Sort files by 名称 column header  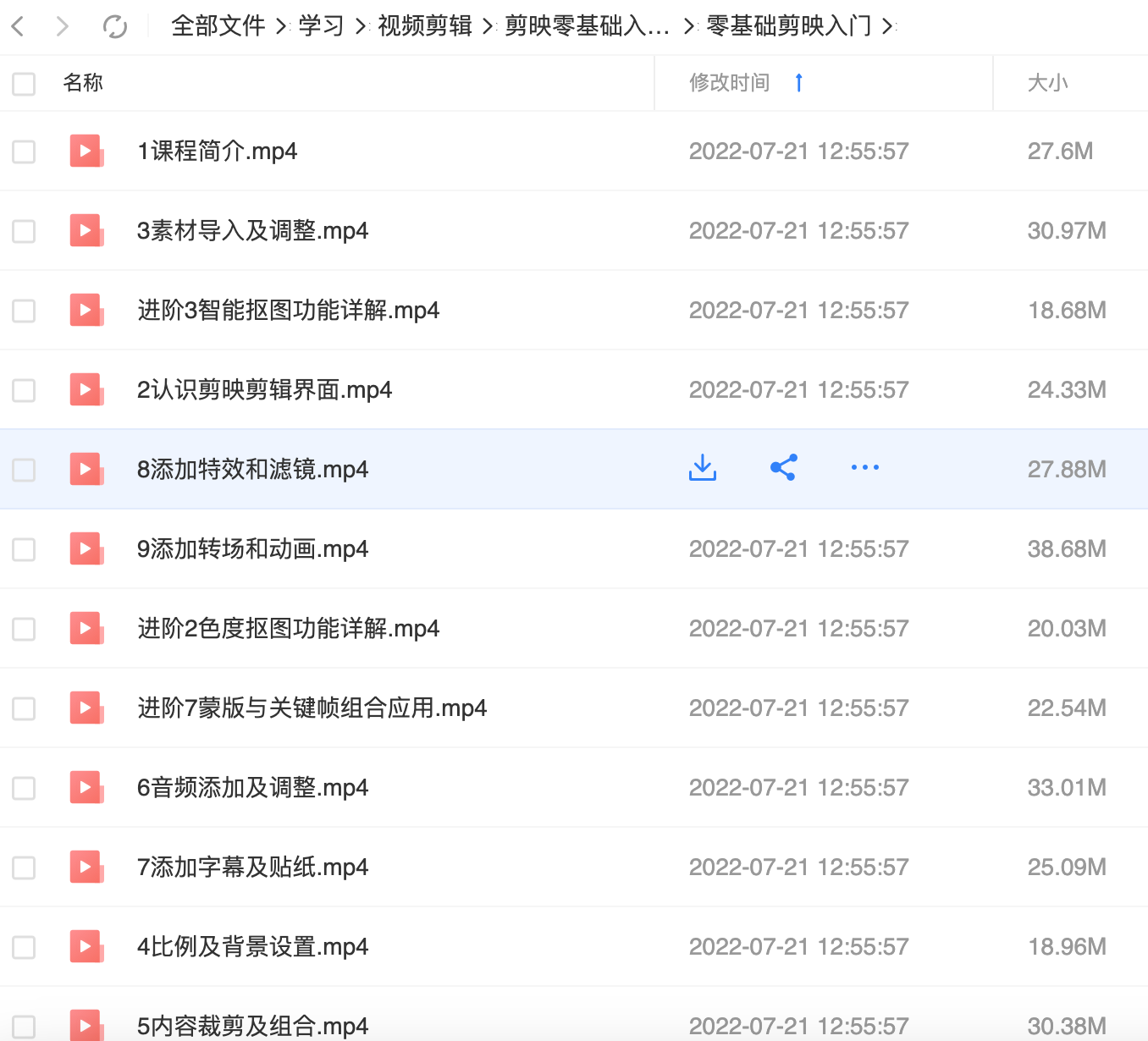coord(83,83)
